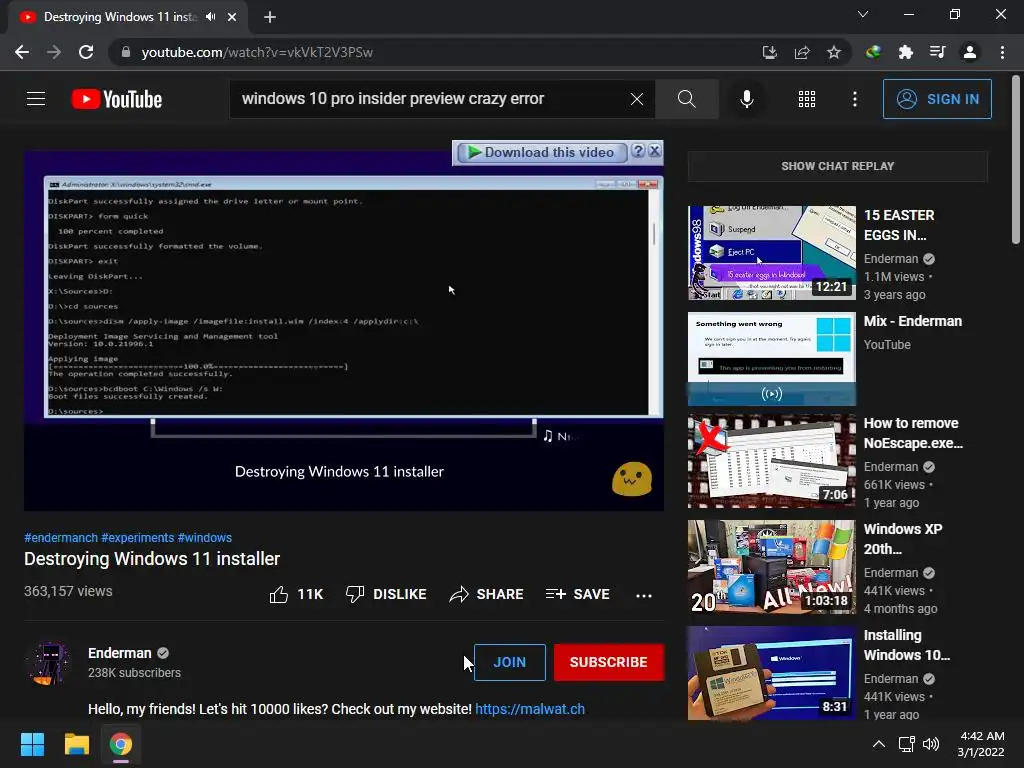Click How to remove NoEscape.exe title
The height and width of the screenshot is (768, 1024).
tap(913, 433)
